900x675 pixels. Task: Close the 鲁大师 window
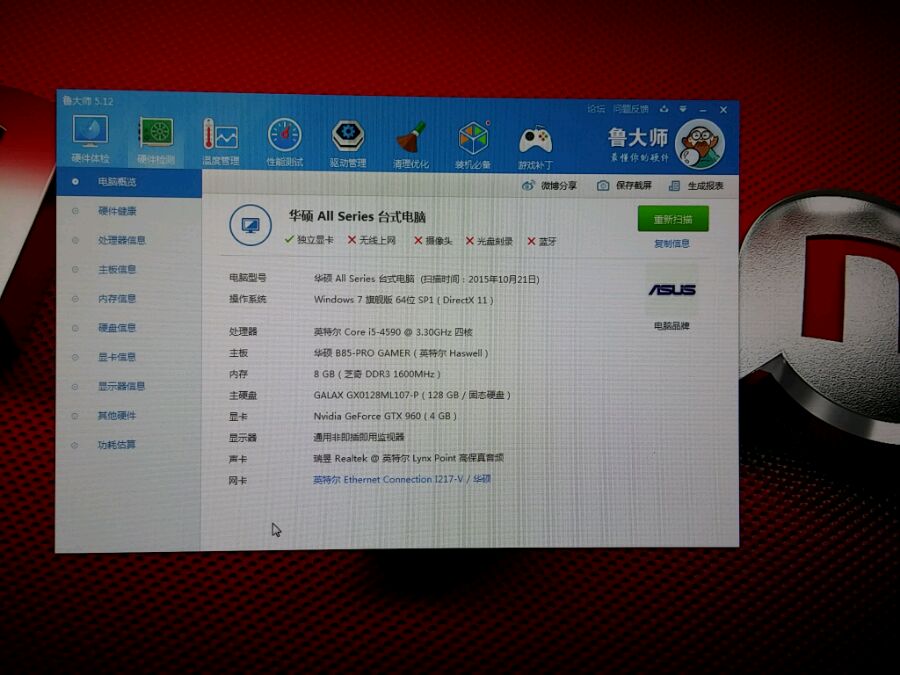(723, 110)
